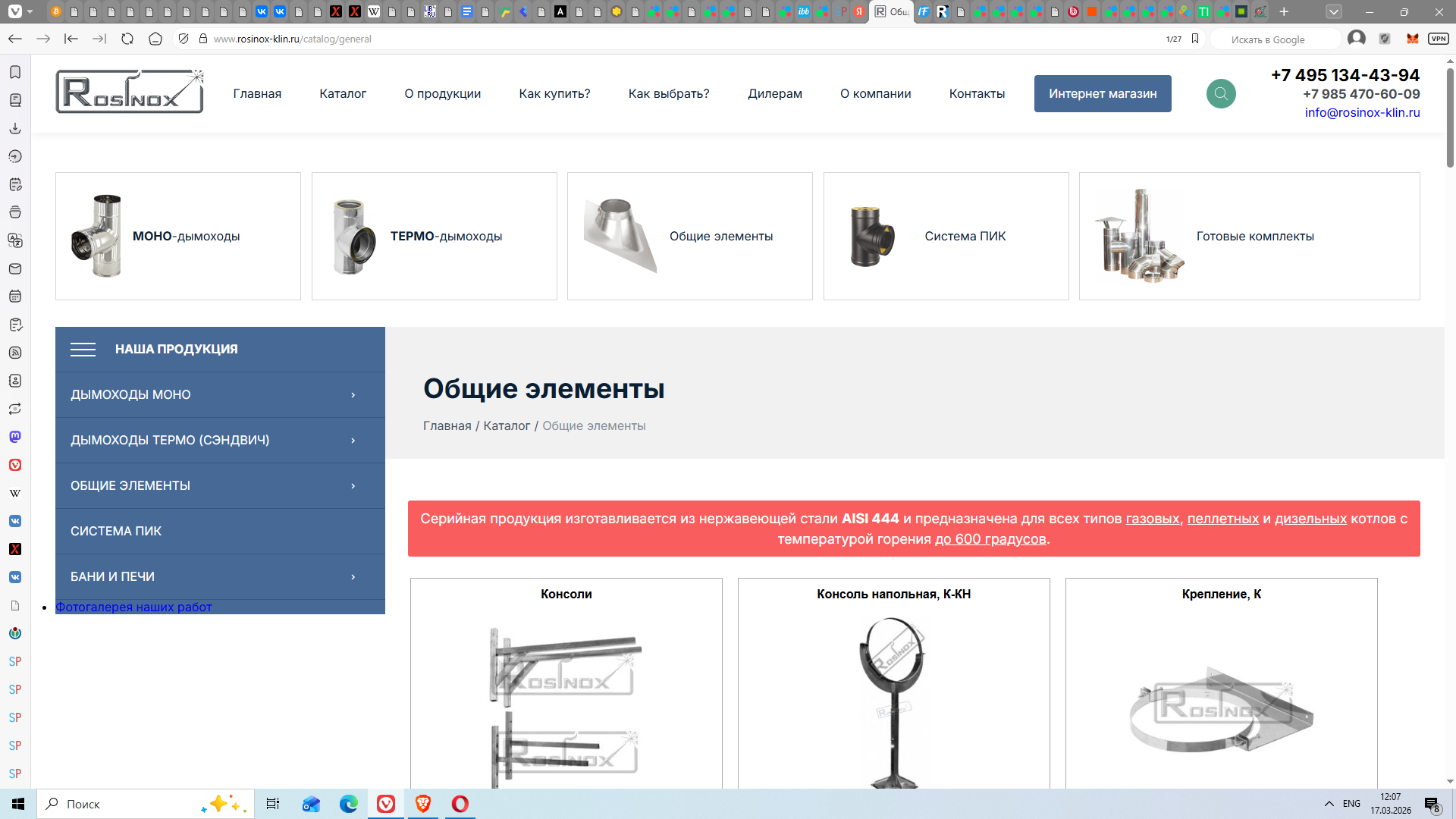
Task: Open the tab list dropdown arrow
Action: pyautogui.click(x=1334, y=11)
